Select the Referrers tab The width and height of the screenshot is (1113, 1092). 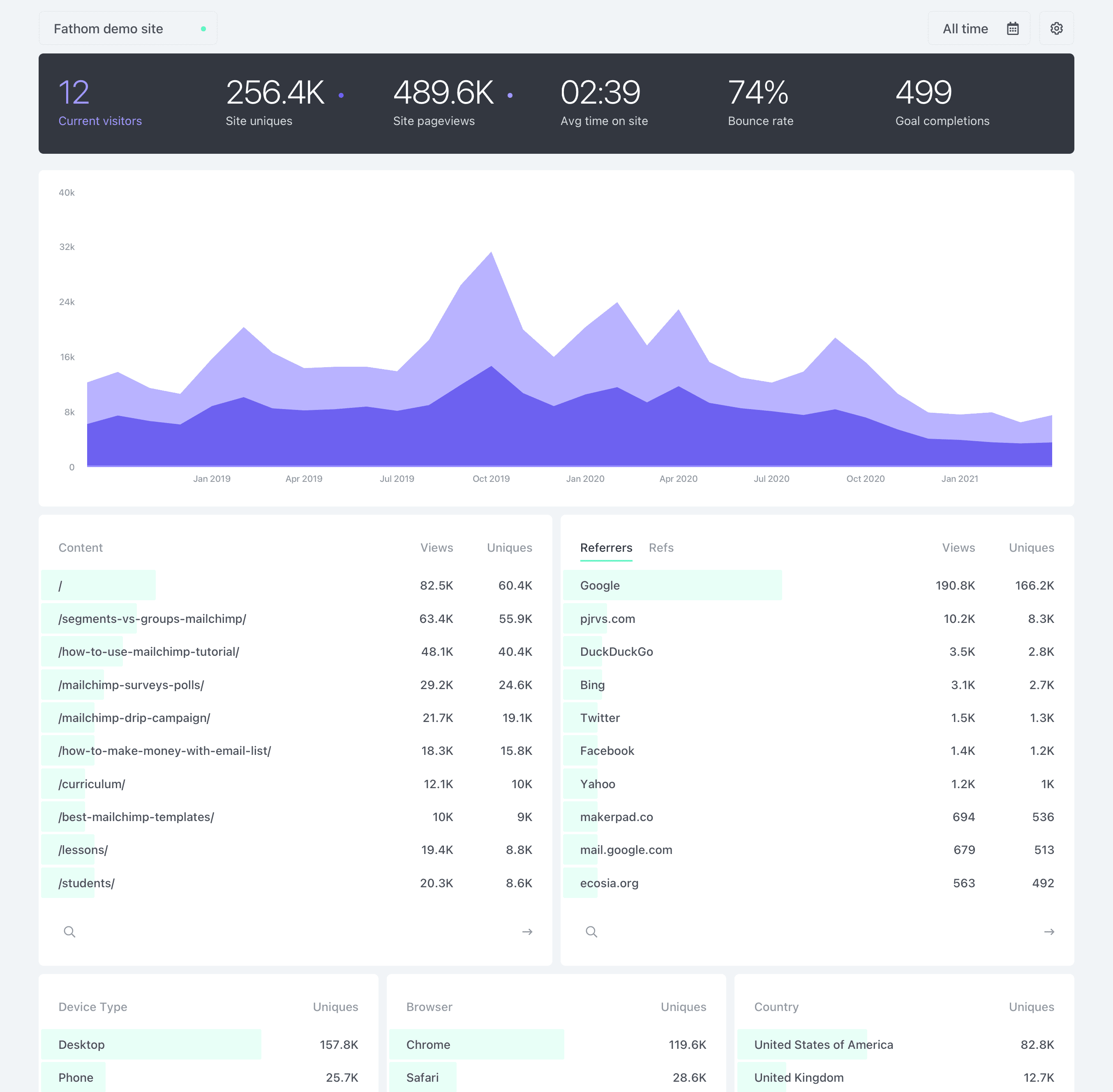pos(606,548)
